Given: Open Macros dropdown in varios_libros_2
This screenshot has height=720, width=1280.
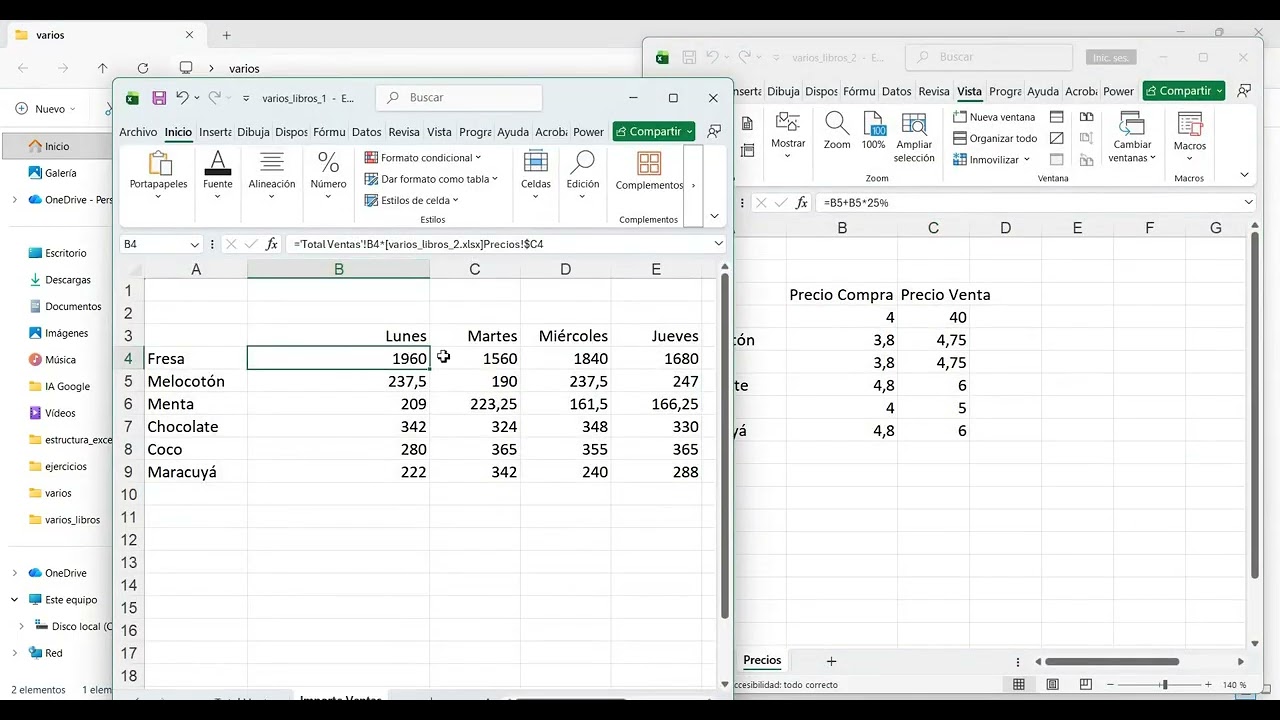Looking at the screenshot, I should tap(1190, 135).
